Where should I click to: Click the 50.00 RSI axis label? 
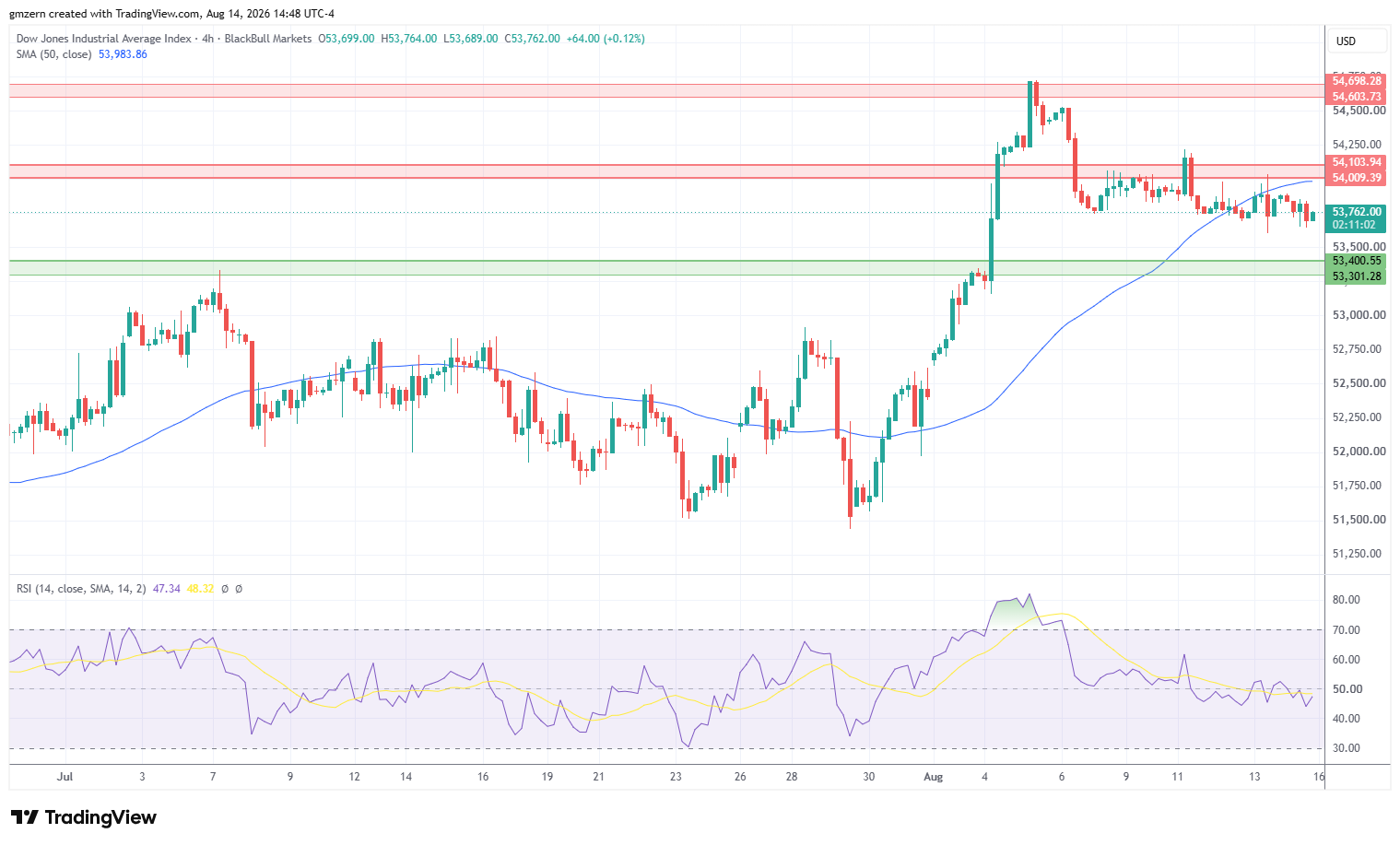1347,689
